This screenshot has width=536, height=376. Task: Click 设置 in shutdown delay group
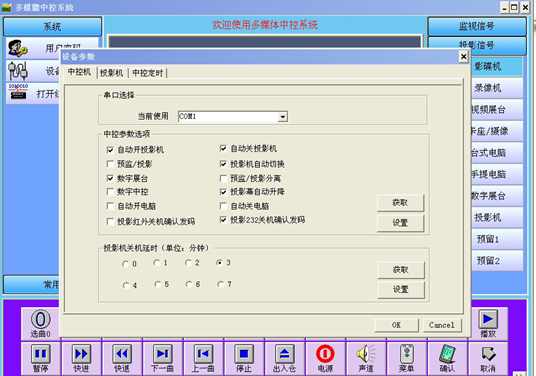401,290
